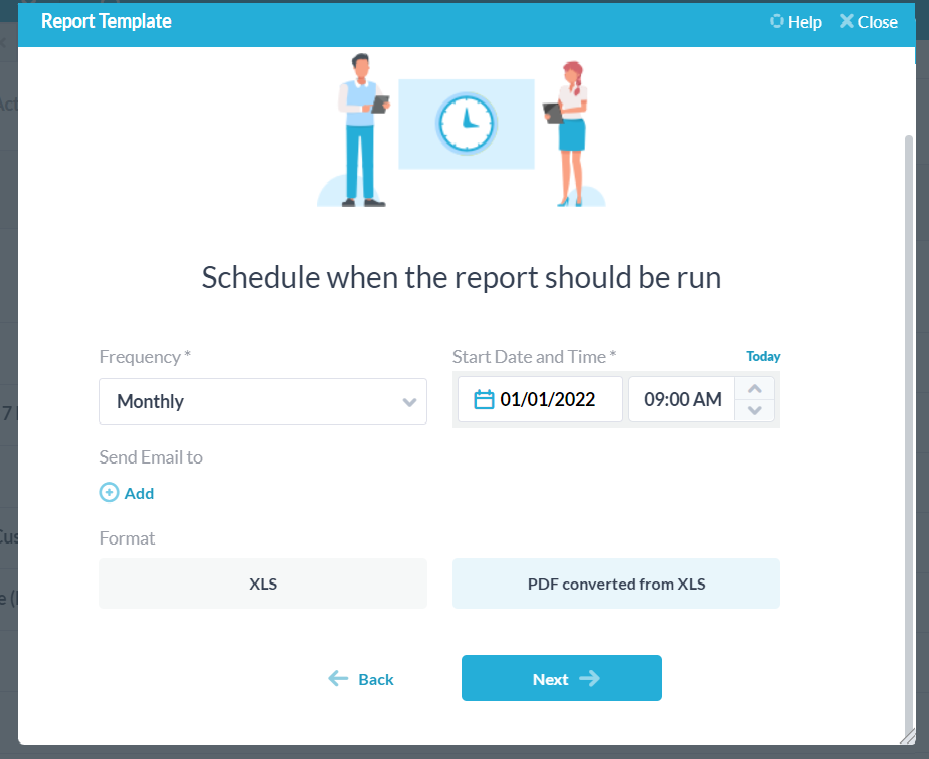The width and height of the screenshot is (929, 759).
Task: Click the 09:00 AM time field
Action: [x=682, y=399]
